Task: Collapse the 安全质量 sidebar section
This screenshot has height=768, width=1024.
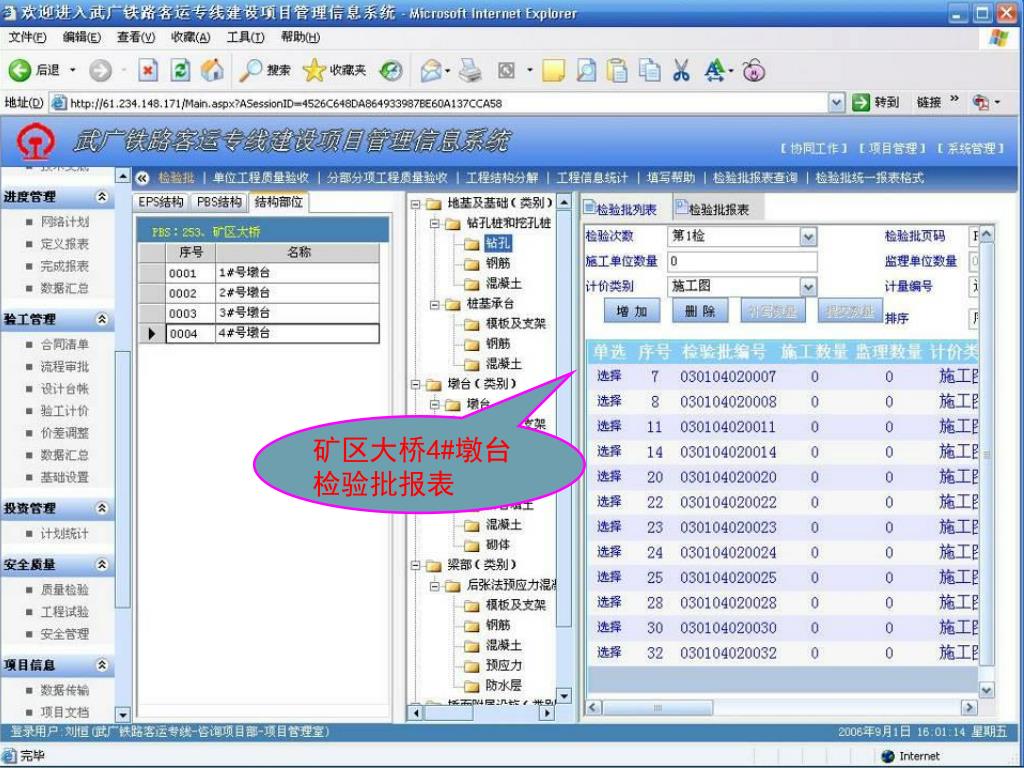Action: point(102,564)
